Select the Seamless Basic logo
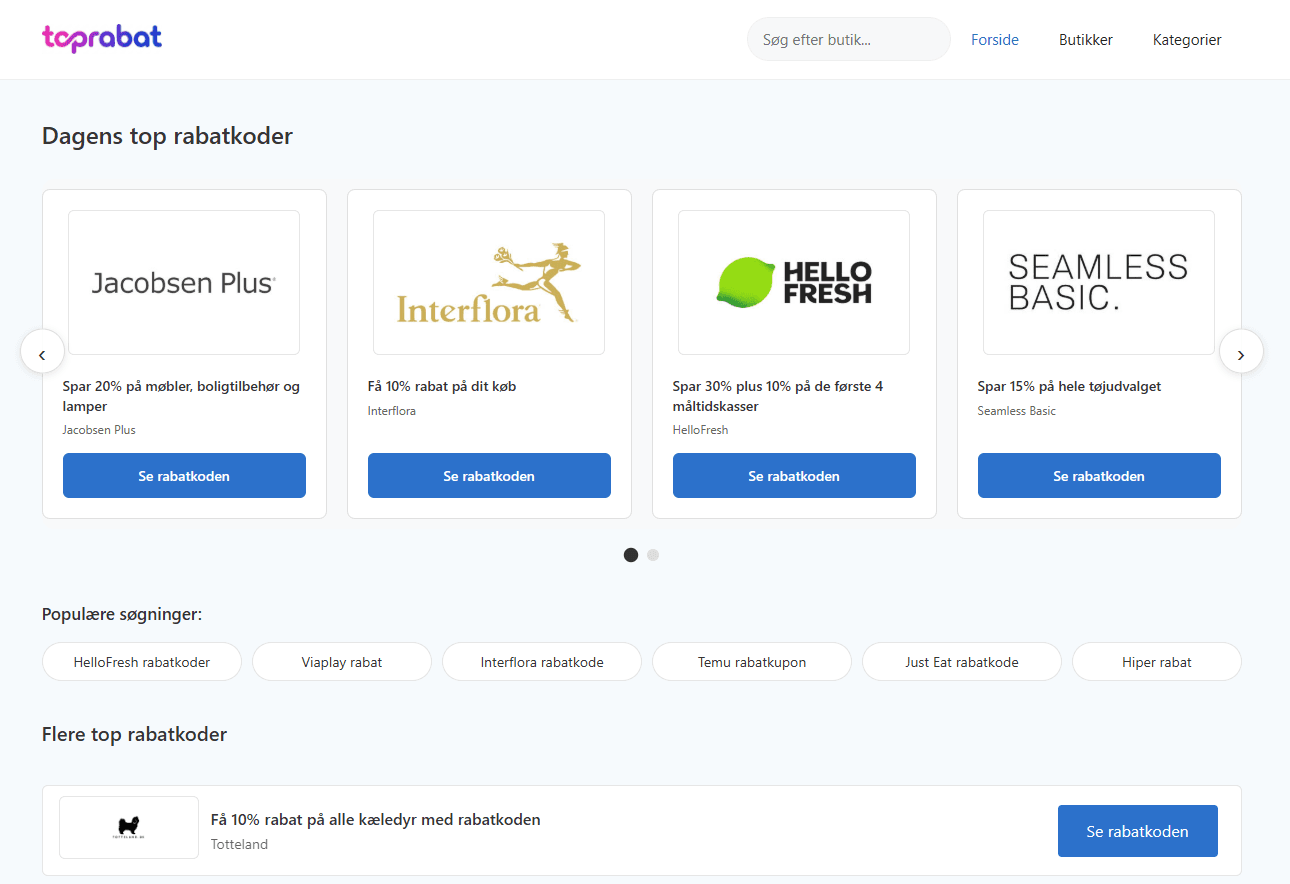The width and height of the screenshot is (1290, 884). click(1099, 282)
